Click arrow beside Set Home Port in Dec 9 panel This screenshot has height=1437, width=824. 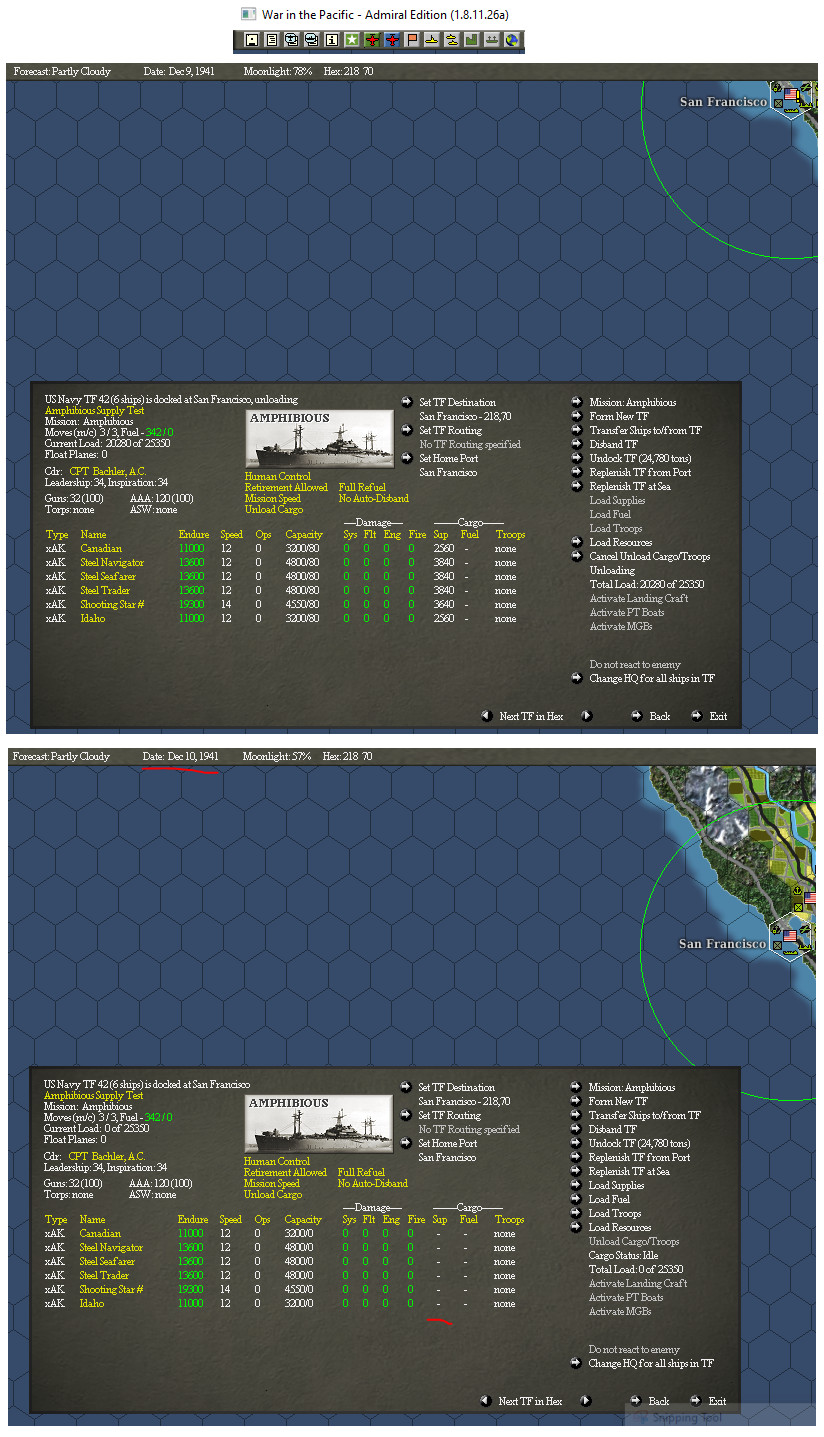click(x=407, y=458)
